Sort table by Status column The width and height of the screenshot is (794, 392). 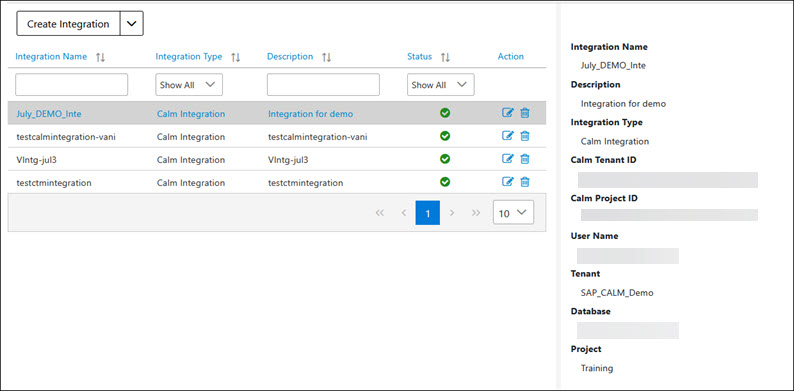tap(445, 57)
